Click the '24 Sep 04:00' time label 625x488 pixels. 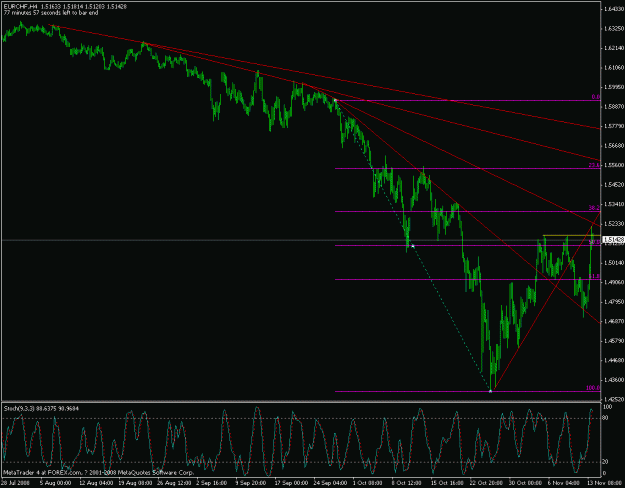click(330, 483)
